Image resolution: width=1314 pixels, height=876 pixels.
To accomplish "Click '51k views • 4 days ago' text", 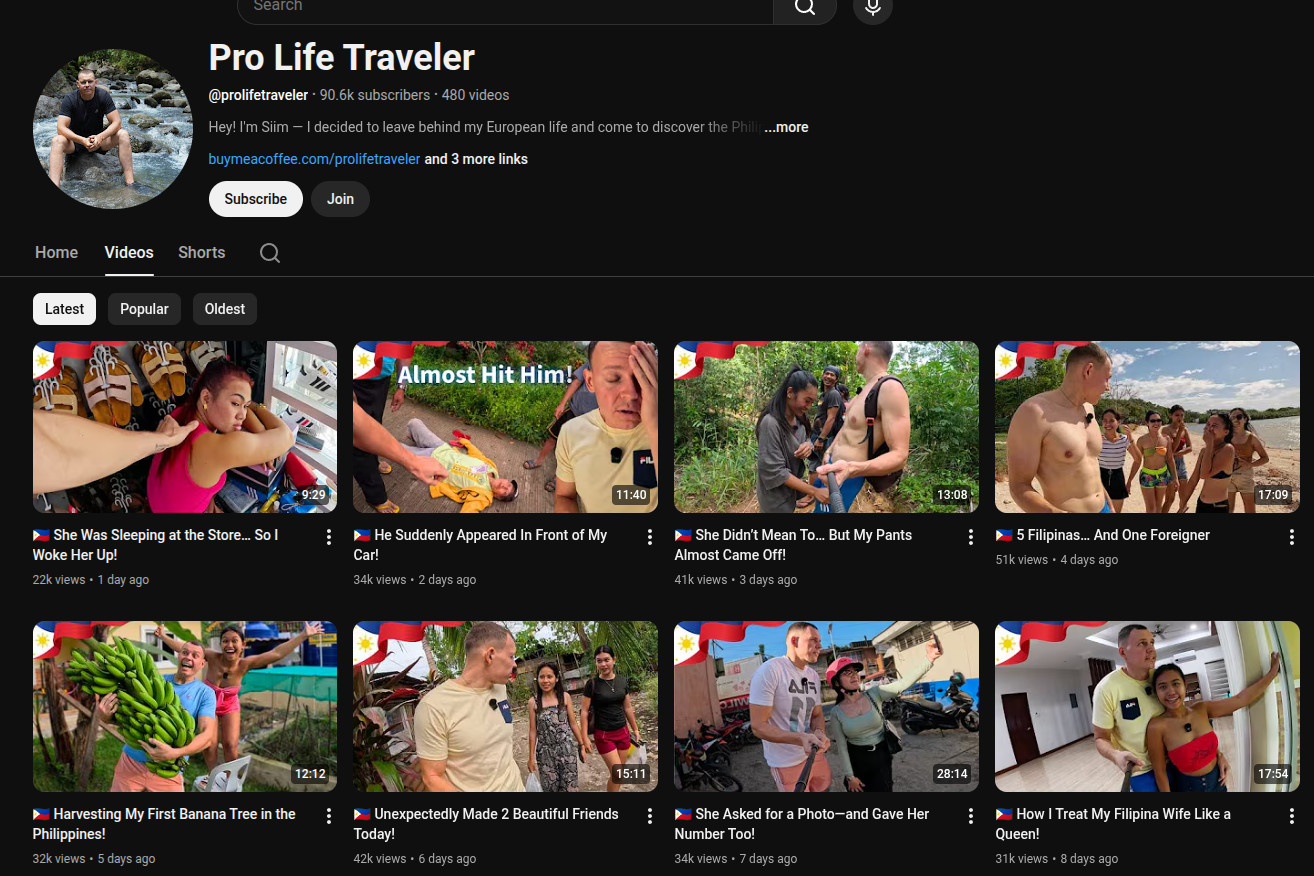I will pyautogui.click(x=1057, y=560).
